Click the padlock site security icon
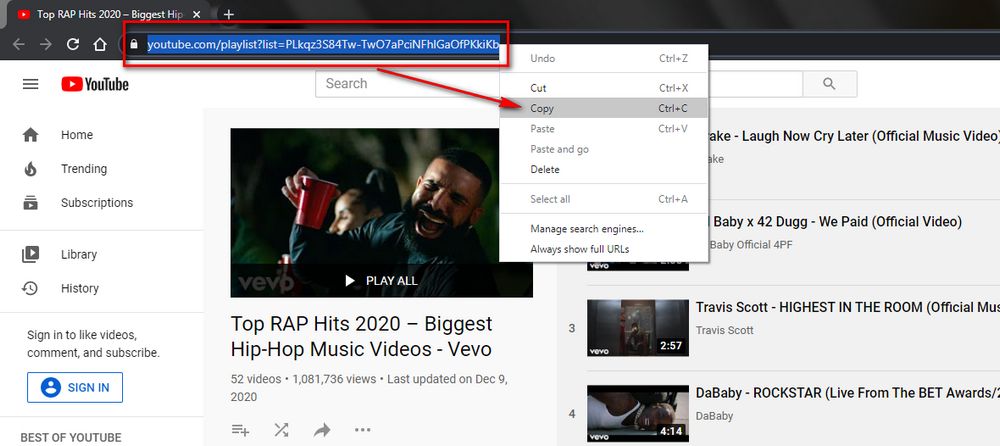Image resolution: width=1000 pixels, height=446 pixels. (x=133, y=45)
